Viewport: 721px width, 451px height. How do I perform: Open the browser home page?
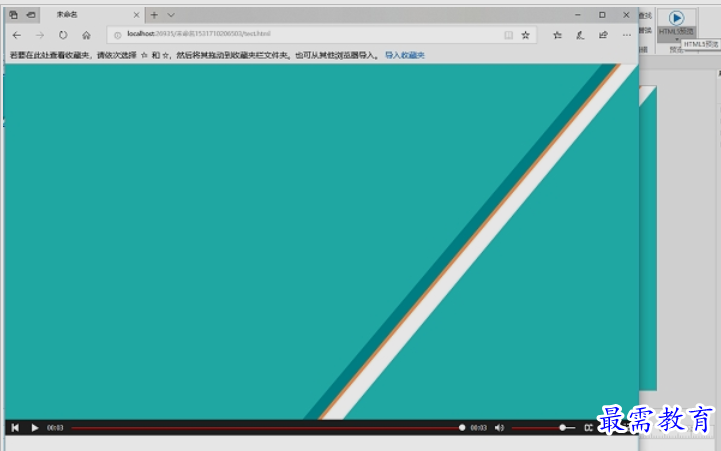click(x=86, y=35)
